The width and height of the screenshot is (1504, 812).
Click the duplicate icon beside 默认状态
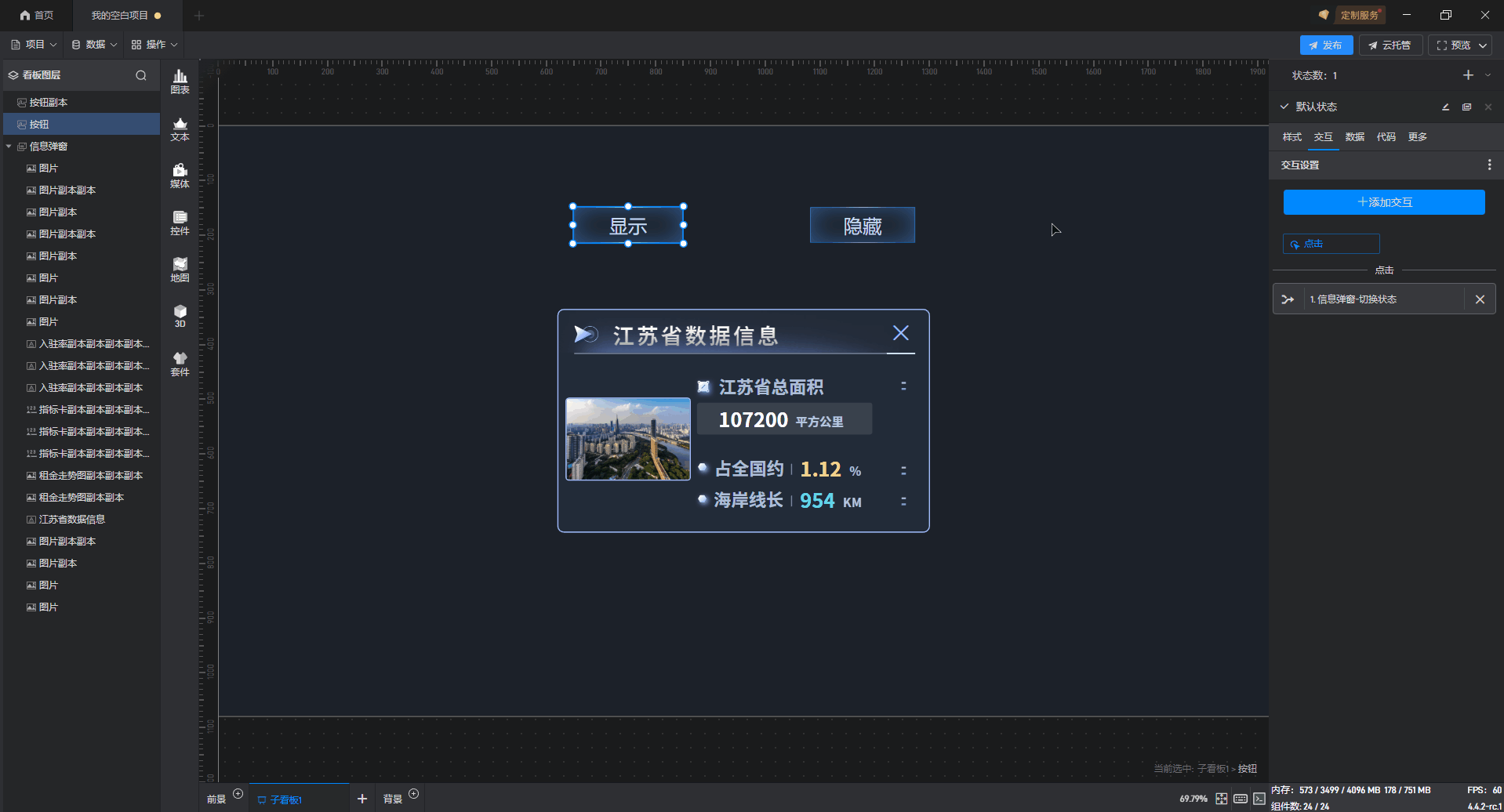[x=1466, y=107]
